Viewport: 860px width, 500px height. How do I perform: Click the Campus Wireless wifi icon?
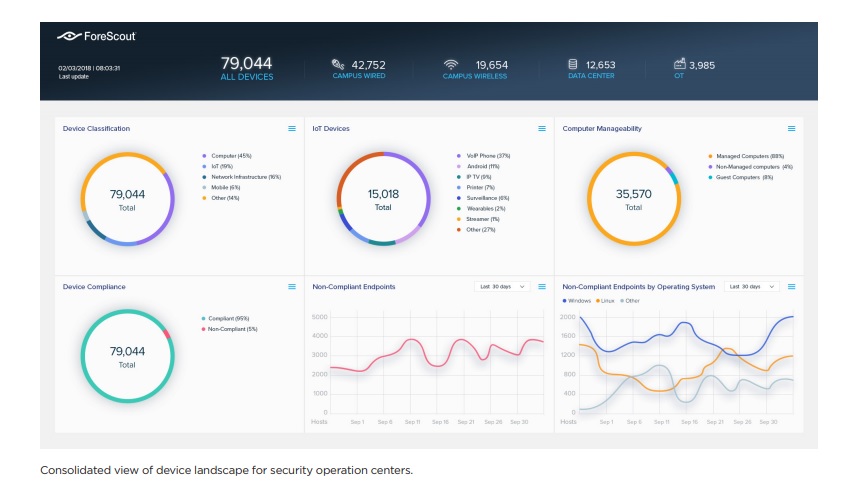451,65
